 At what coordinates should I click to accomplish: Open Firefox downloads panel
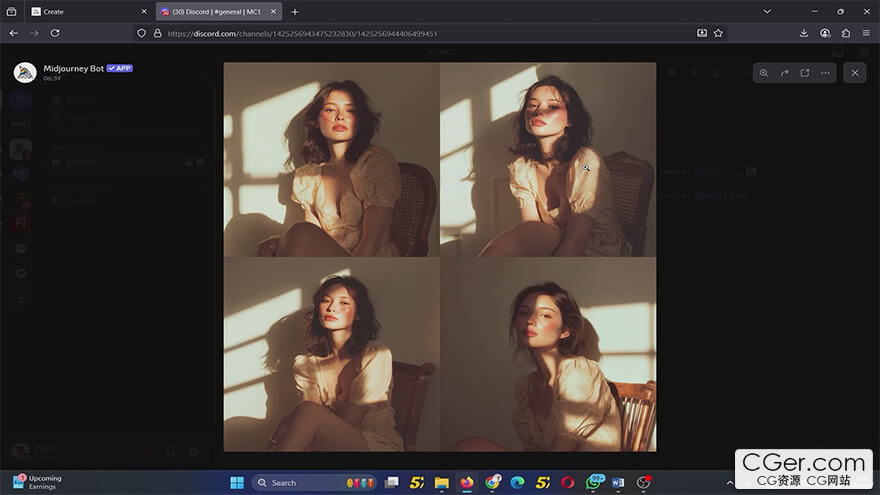point(804,34)
